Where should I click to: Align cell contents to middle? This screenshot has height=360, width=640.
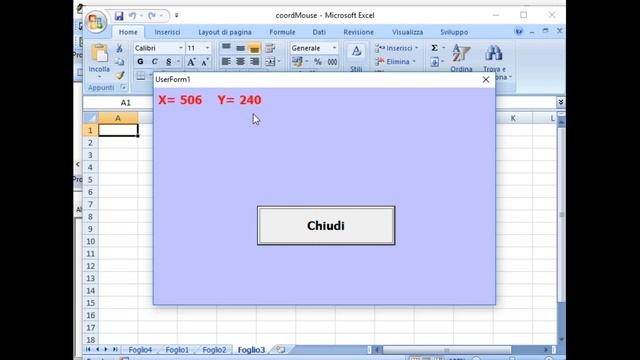[240, 48]
